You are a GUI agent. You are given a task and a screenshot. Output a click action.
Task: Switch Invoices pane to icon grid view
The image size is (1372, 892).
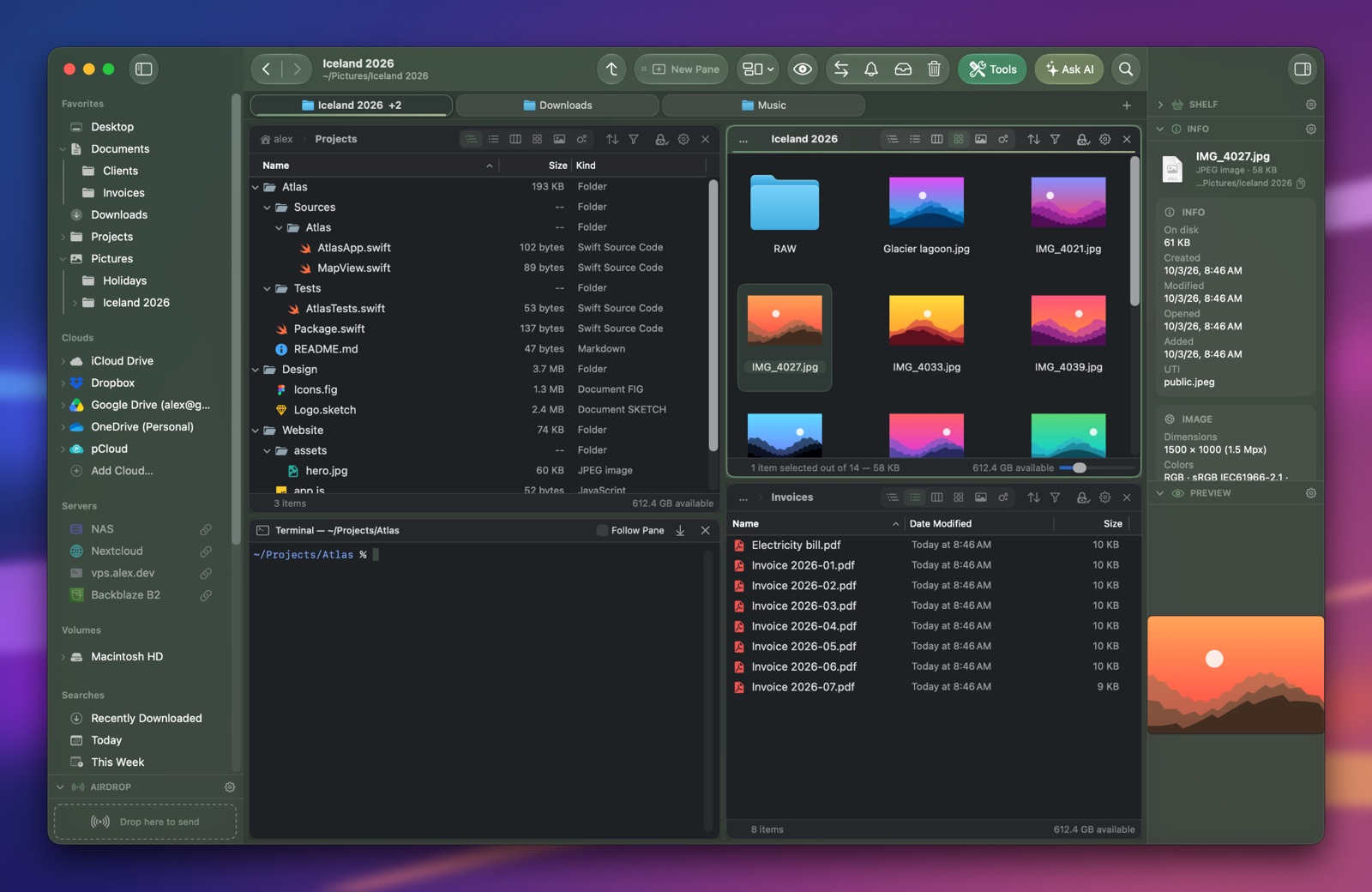point(959,497)
